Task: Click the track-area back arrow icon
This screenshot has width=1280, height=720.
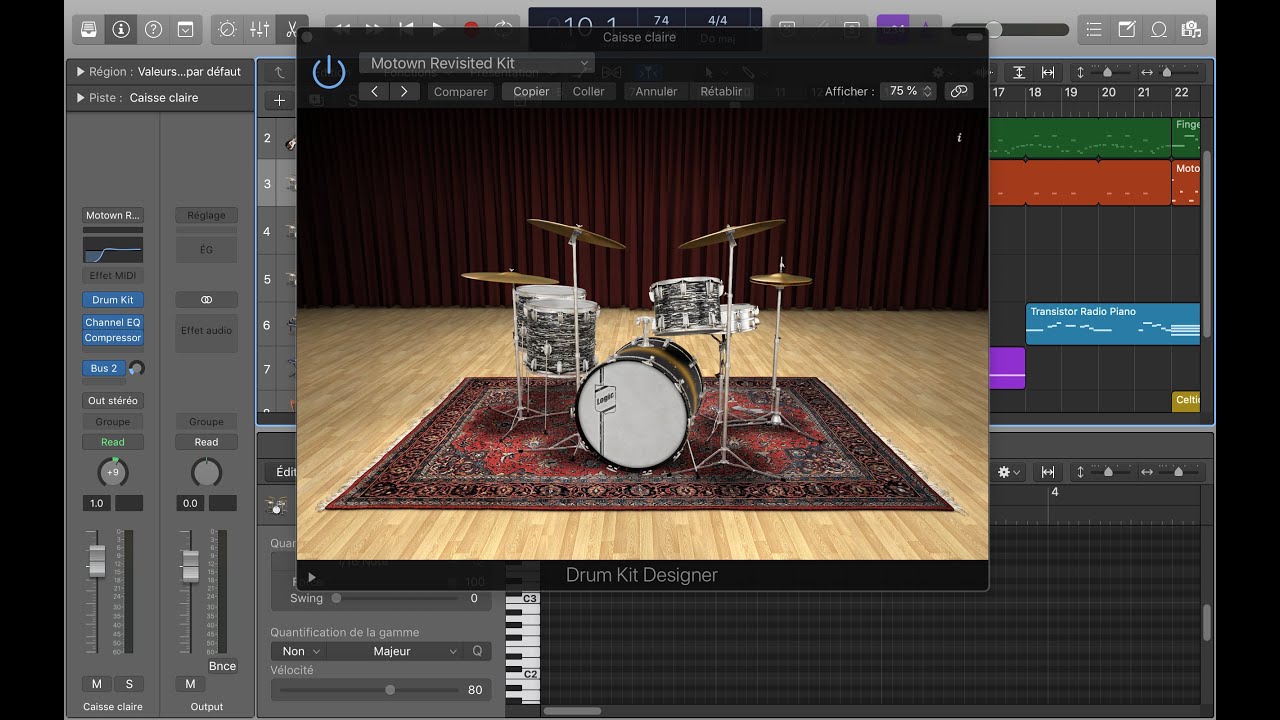Action: pyautogui.click(x=279, y=73)
